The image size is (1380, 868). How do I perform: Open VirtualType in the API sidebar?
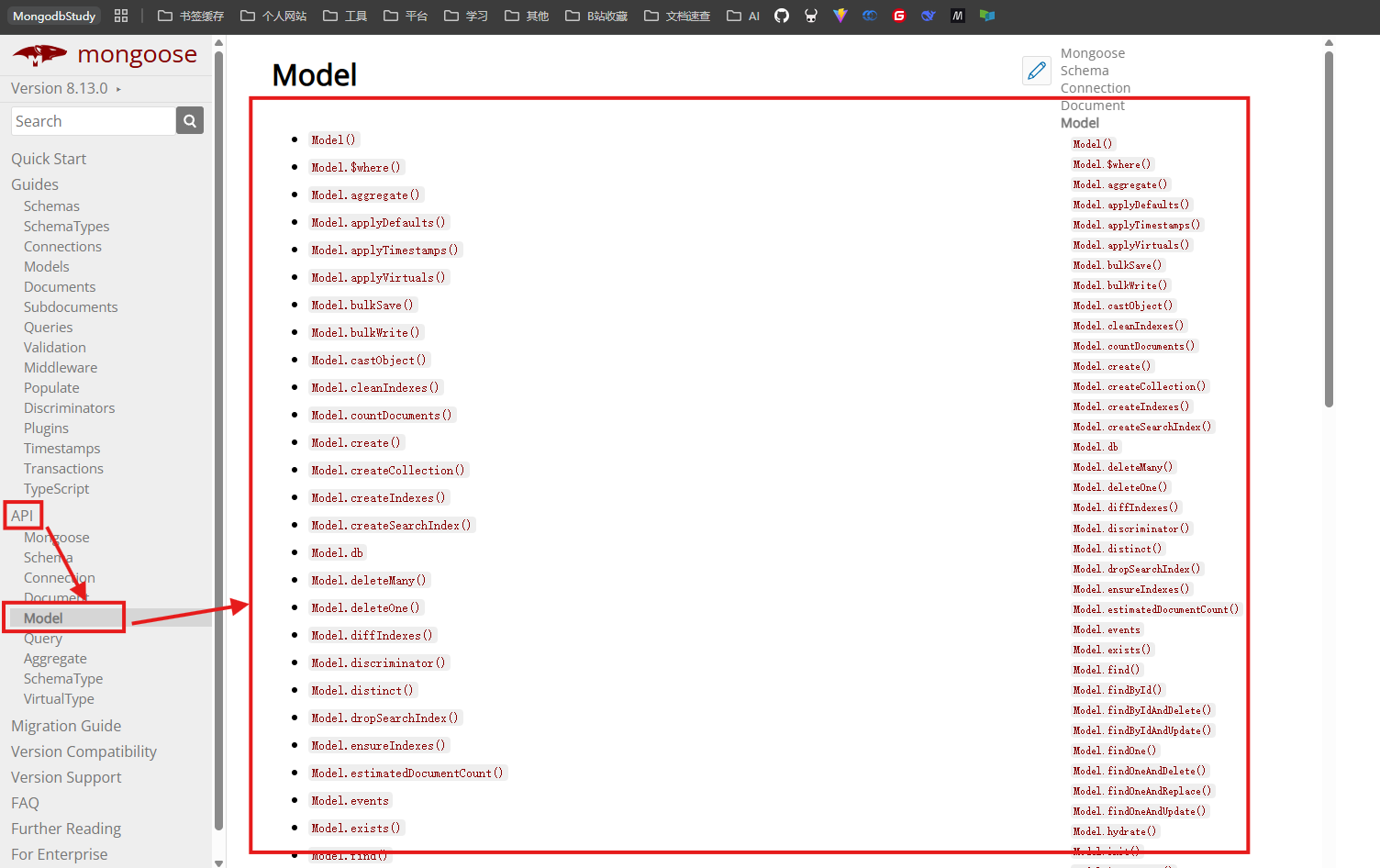tap(59, 699)
